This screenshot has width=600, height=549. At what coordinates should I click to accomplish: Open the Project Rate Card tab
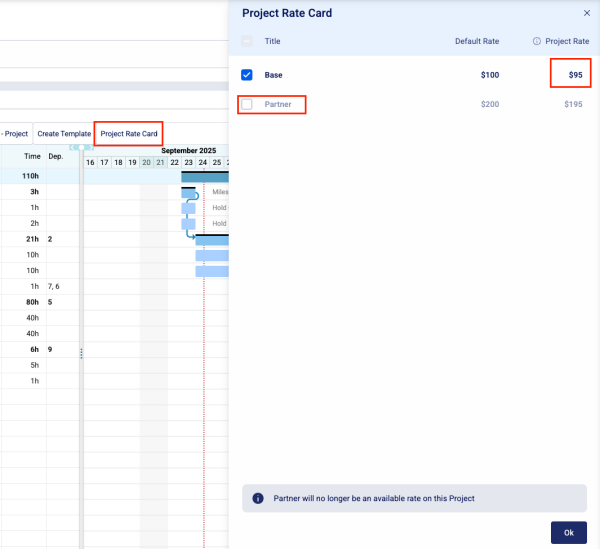coord(129,133)
